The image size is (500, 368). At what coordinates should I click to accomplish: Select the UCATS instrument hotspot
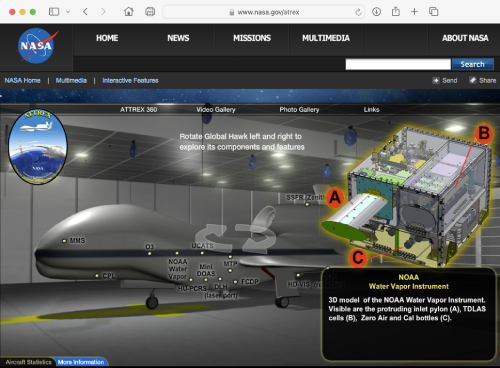202,253
